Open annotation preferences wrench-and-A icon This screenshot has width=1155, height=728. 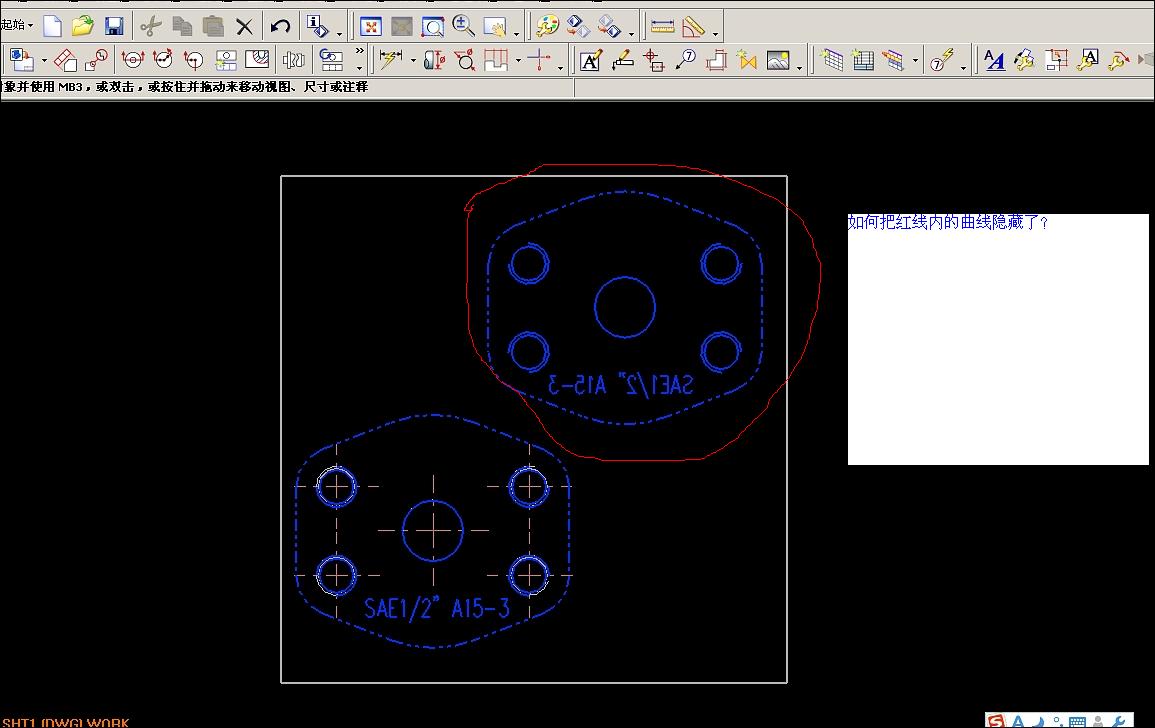(1087, 60)
